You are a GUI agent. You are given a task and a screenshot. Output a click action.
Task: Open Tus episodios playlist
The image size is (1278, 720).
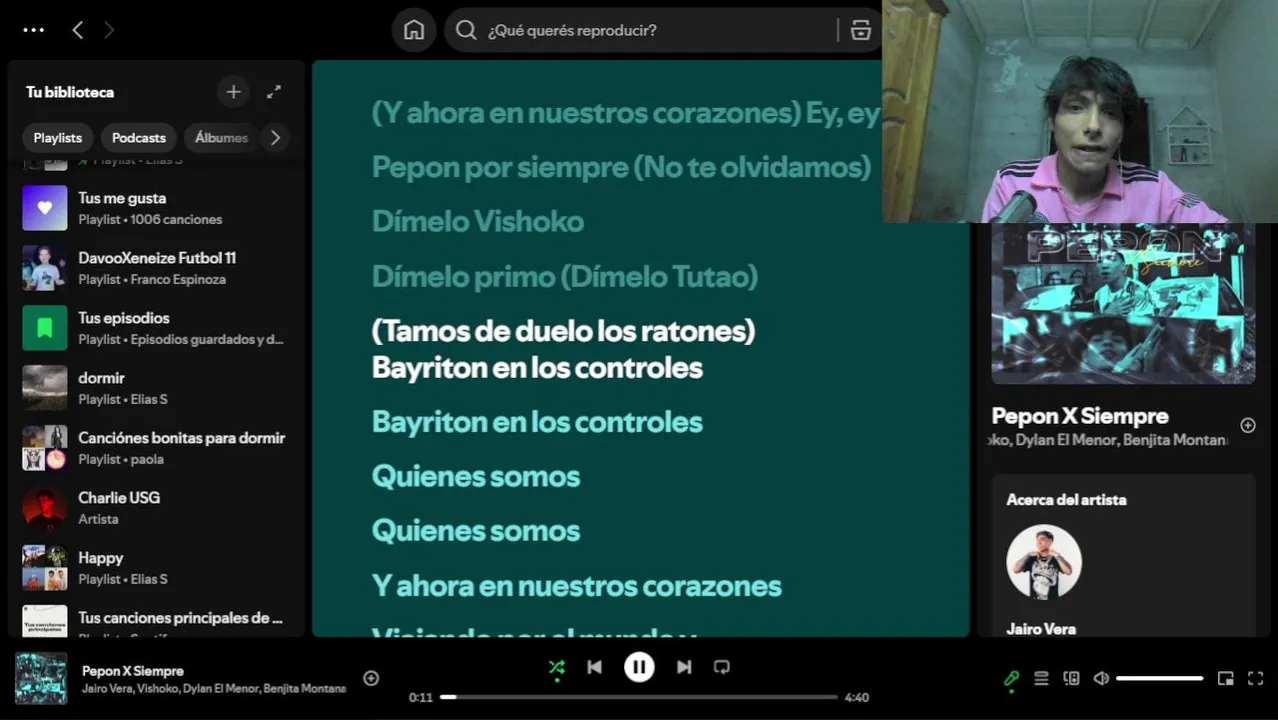click(x=156, y=328)
